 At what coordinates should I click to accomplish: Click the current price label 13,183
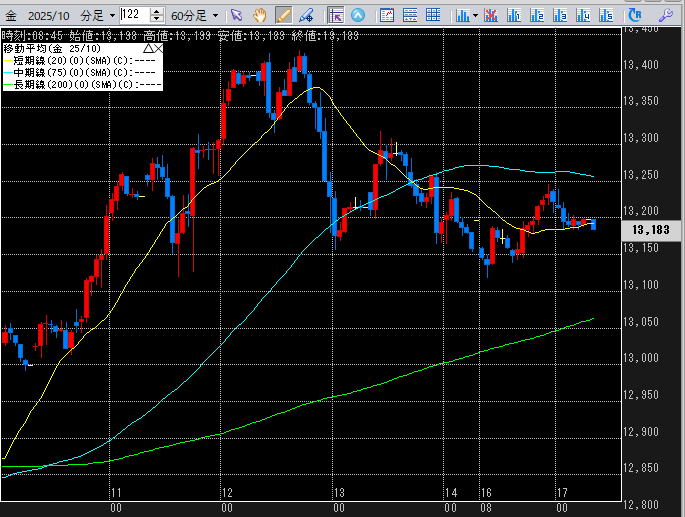point(650,229)
